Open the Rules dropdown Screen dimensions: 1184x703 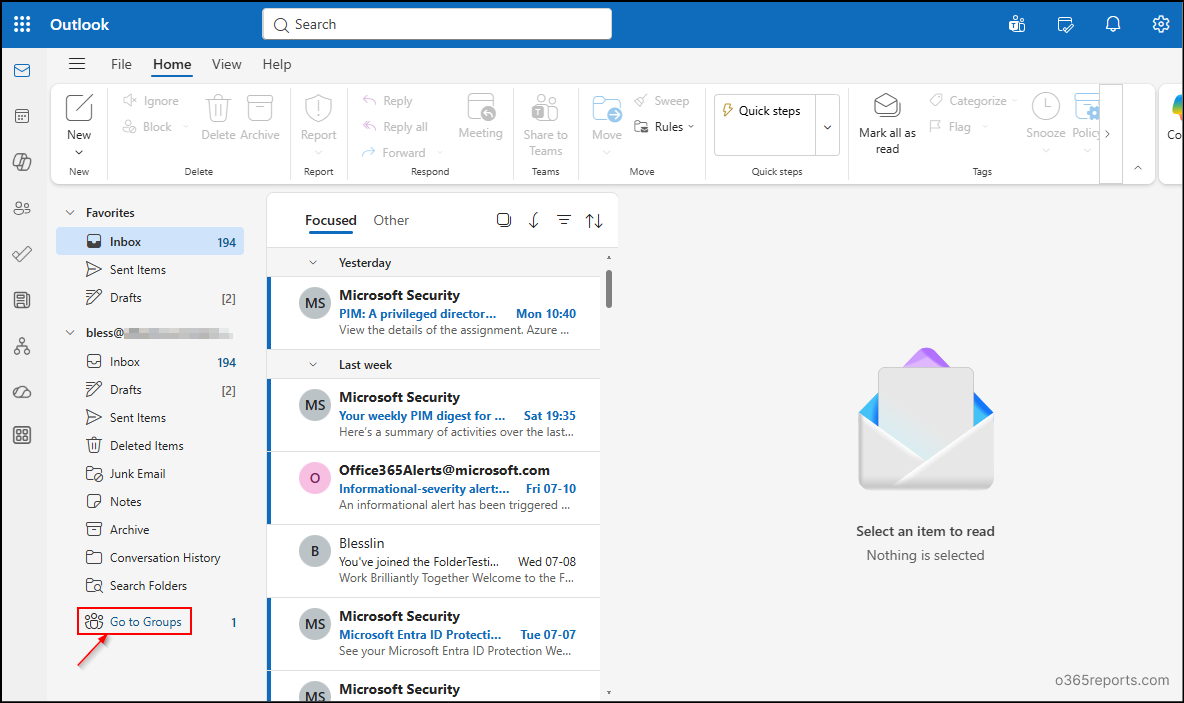664,126
